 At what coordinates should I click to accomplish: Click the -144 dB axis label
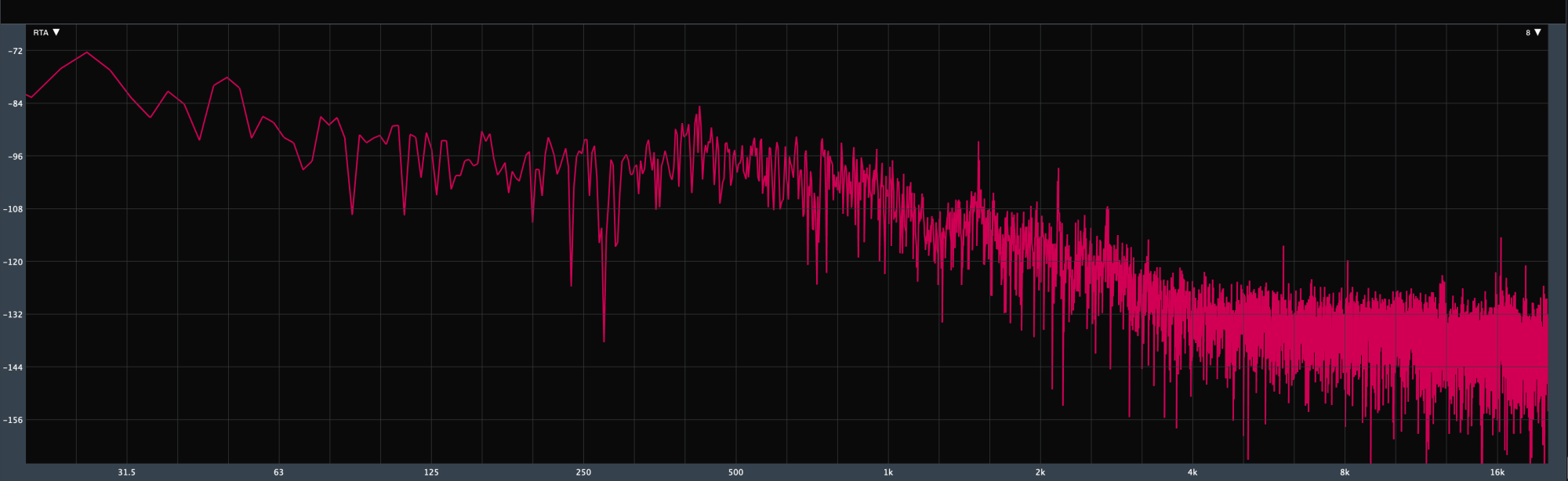click(13, 367)
